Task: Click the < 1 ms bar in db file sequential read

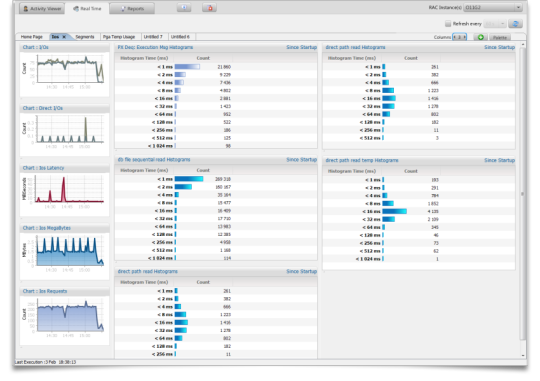Action: pos(189,179)
